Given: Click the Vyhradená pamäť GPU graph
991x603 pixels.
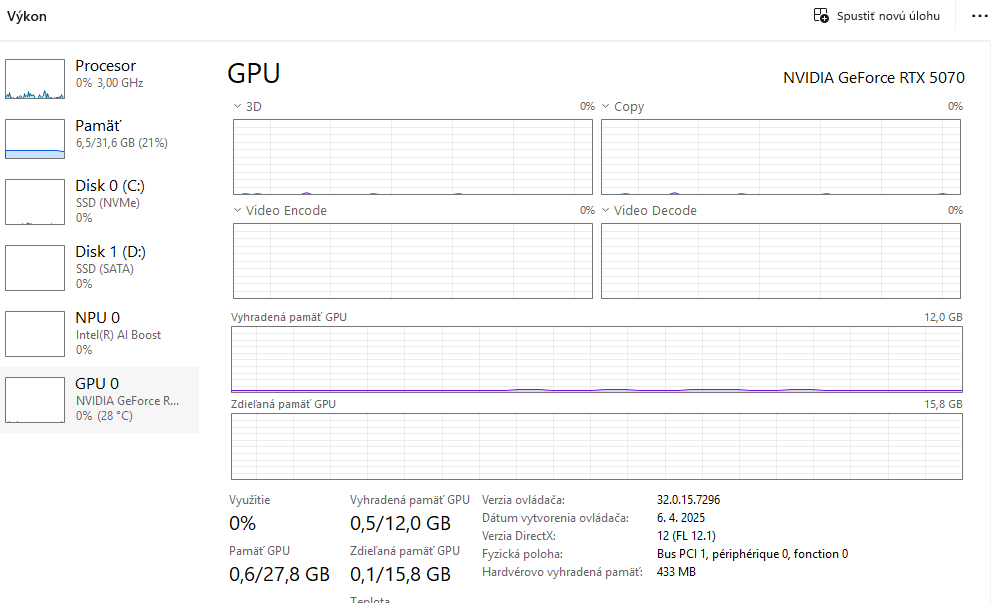Looking at the screenshot, I should 596,359.
